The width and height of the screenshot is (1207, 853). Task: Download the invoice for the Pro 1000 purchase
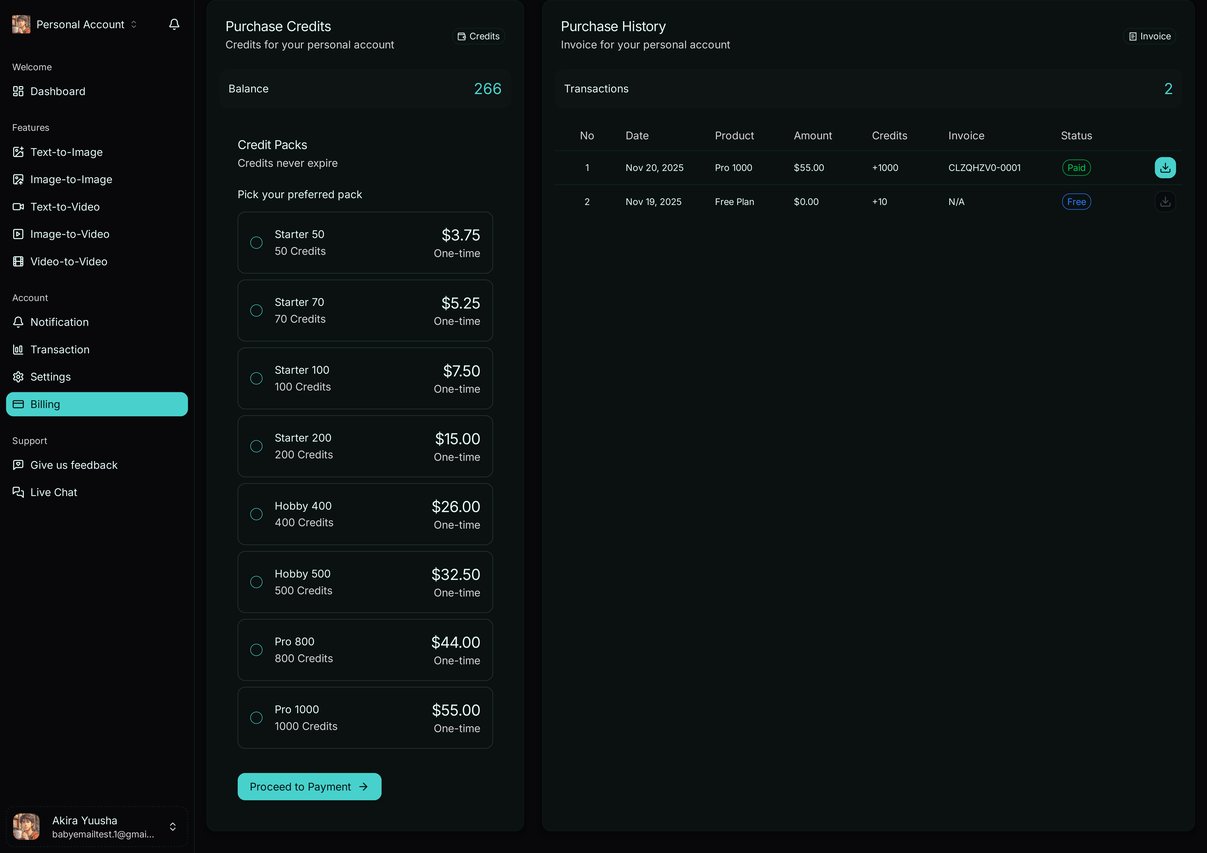coord(1164,167)
